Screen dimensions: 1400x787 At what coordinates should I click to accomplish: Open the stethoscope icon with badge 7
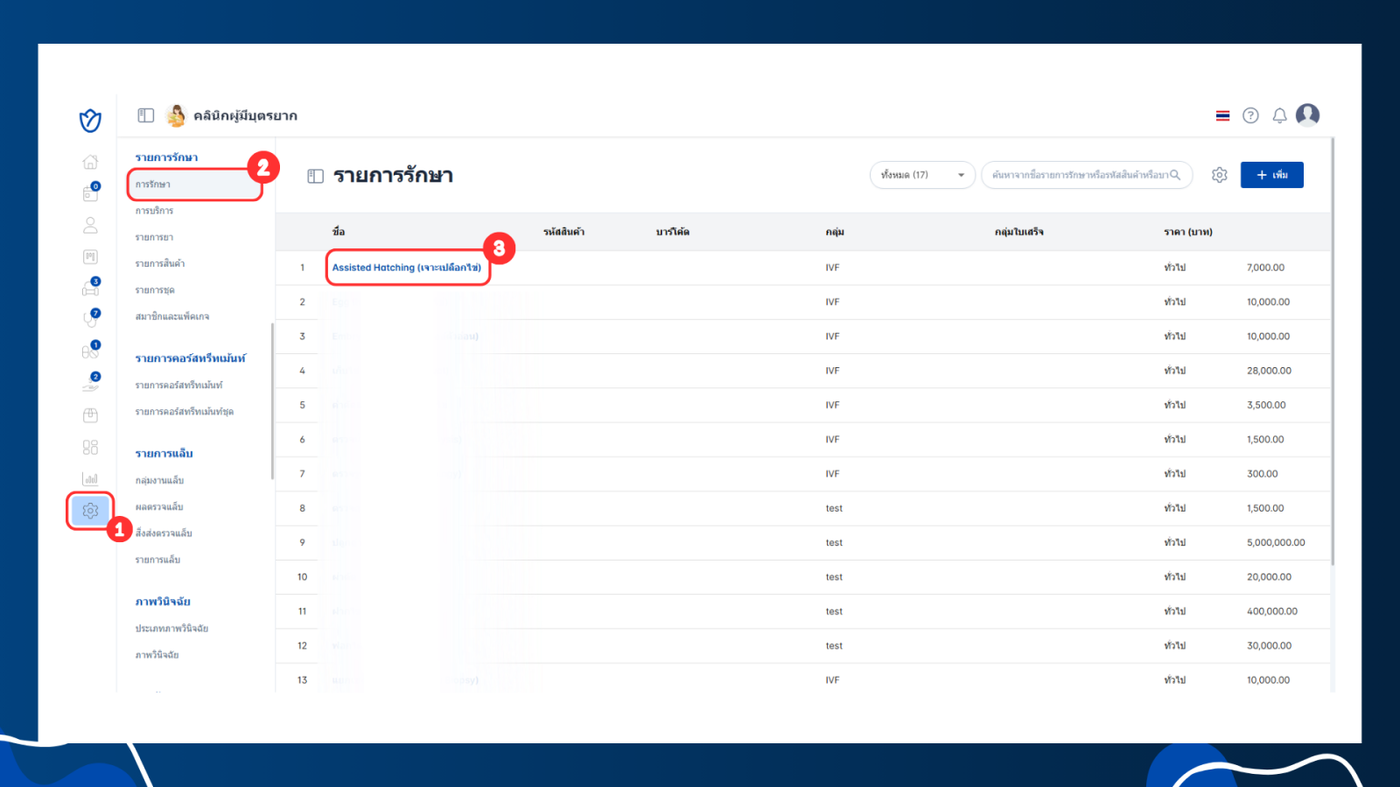(90, 320)
